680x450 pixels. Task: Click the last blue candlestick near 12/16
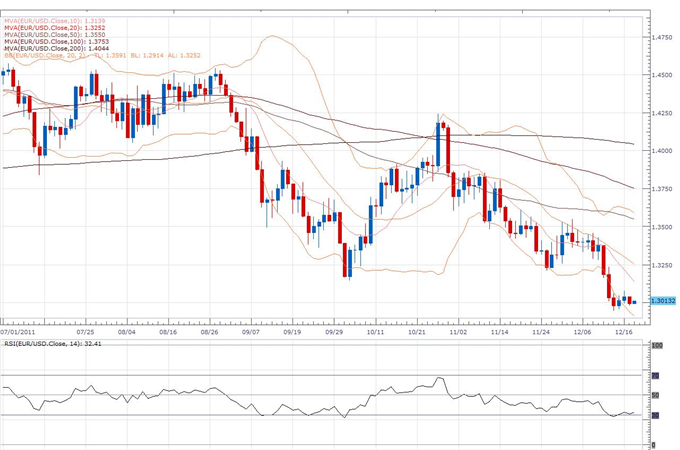625,298
